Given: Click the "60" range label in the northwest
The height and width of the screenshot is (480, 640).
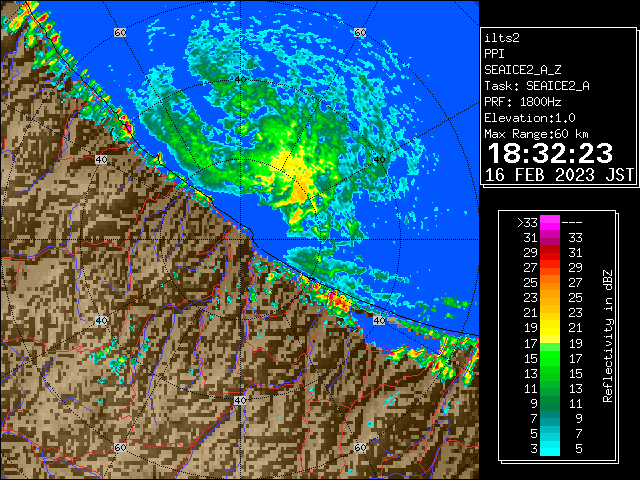Looking at the screenshot, I should pyautogui.click(x=120, y=32).
